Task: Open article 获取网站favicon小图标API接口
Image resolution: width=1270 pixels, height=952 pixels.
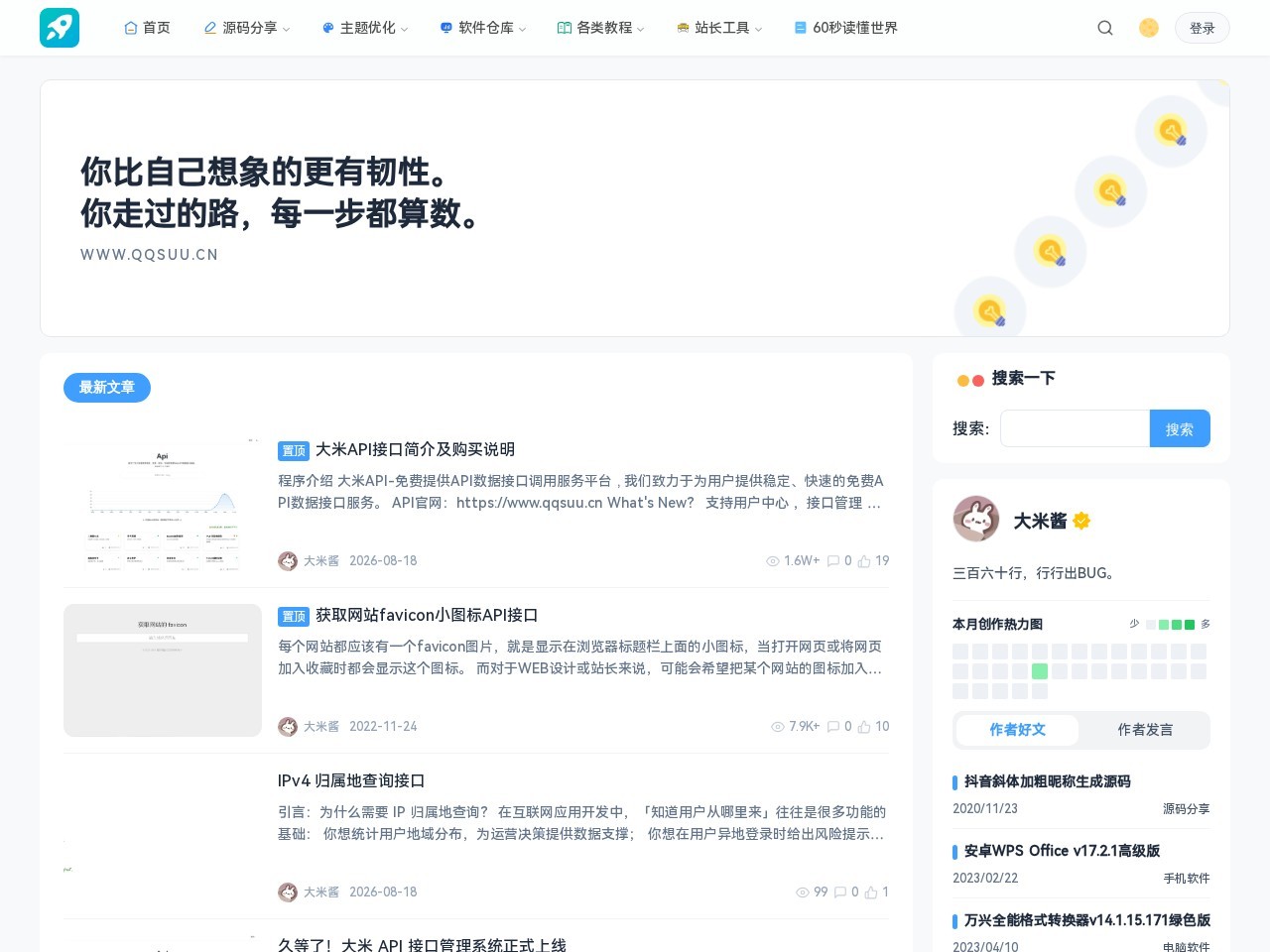Action: click(427, 615)
